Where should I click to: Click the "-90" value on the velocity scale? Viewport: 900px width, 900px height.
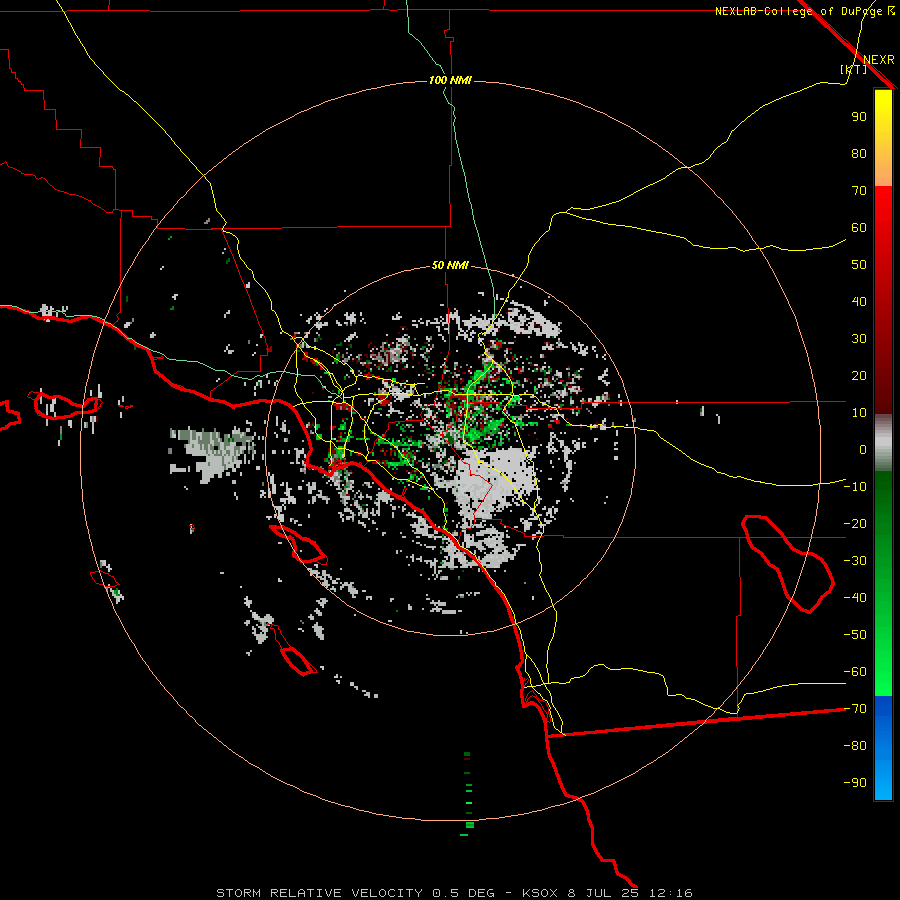[x=855, y=782]
